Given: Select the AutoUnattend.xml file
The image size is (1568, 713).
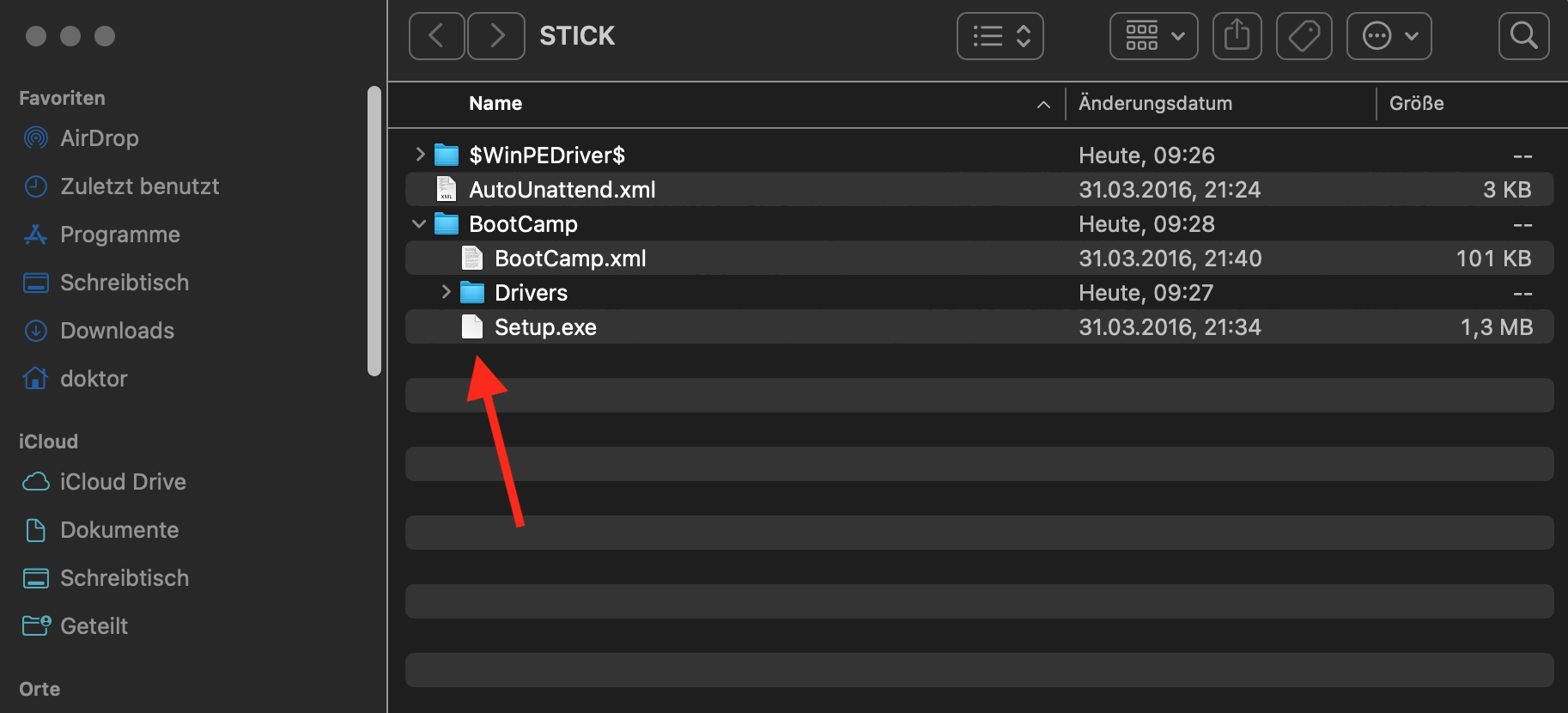Looking at the screenshot, I should [x=562, y=190].
